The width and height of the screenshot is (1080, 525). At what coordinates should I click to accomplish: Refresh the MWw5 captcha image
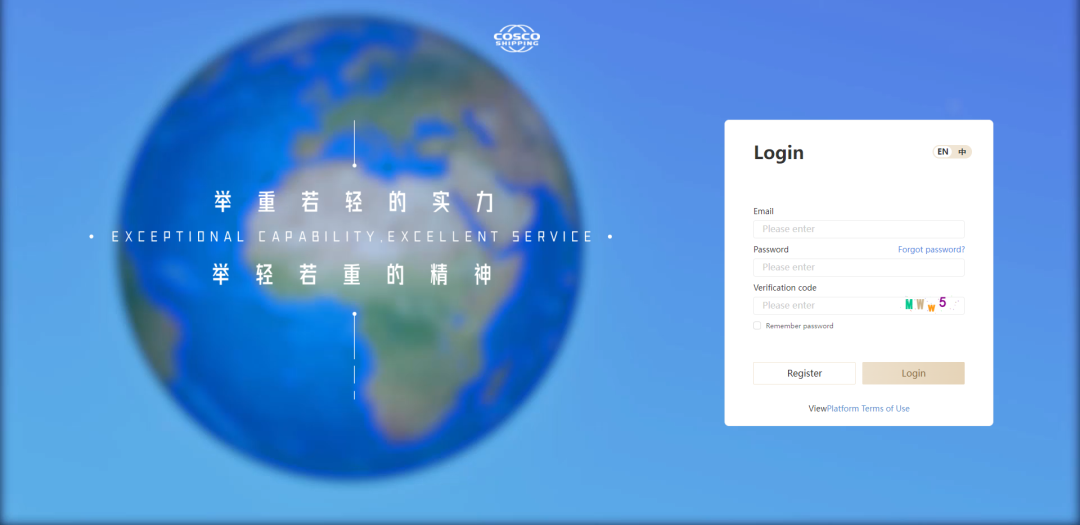(x=933, y=305)
